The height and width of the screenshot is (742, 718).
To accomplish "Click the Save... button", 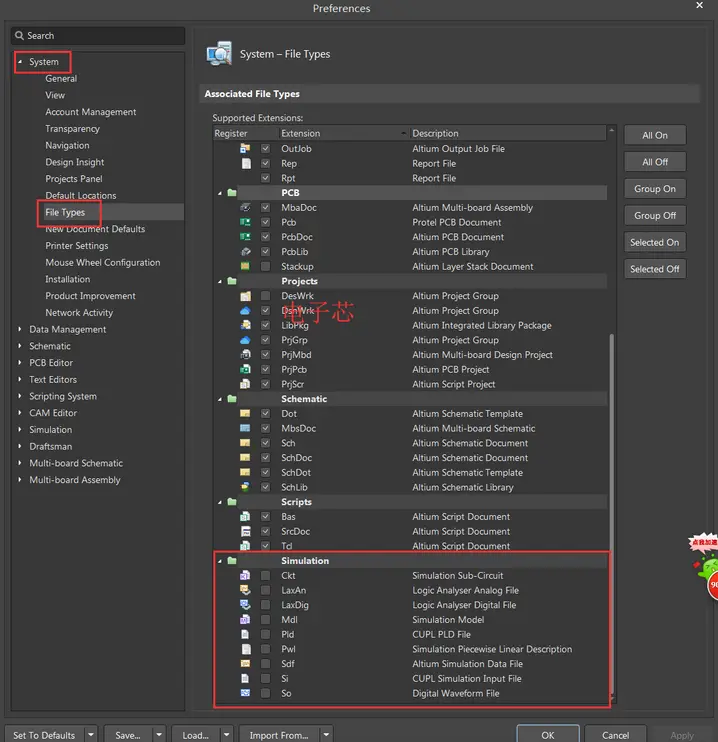I will tap(128, 734).
